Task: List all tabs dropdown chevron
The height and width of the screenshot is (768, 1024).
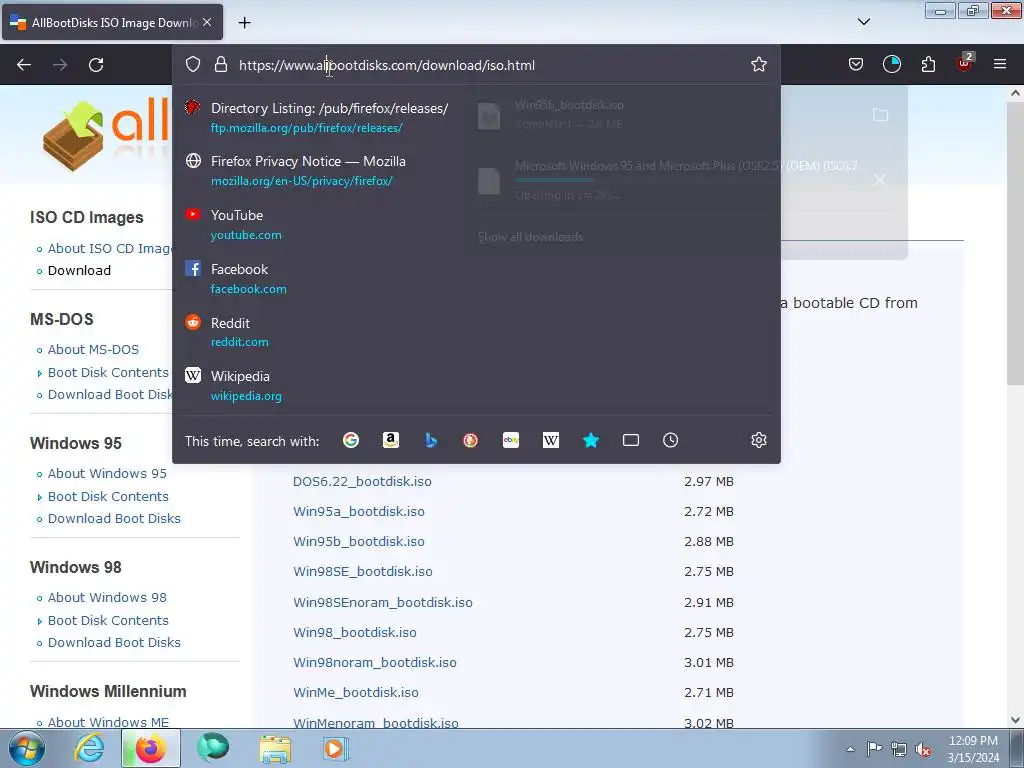Action: coord(863,22)
